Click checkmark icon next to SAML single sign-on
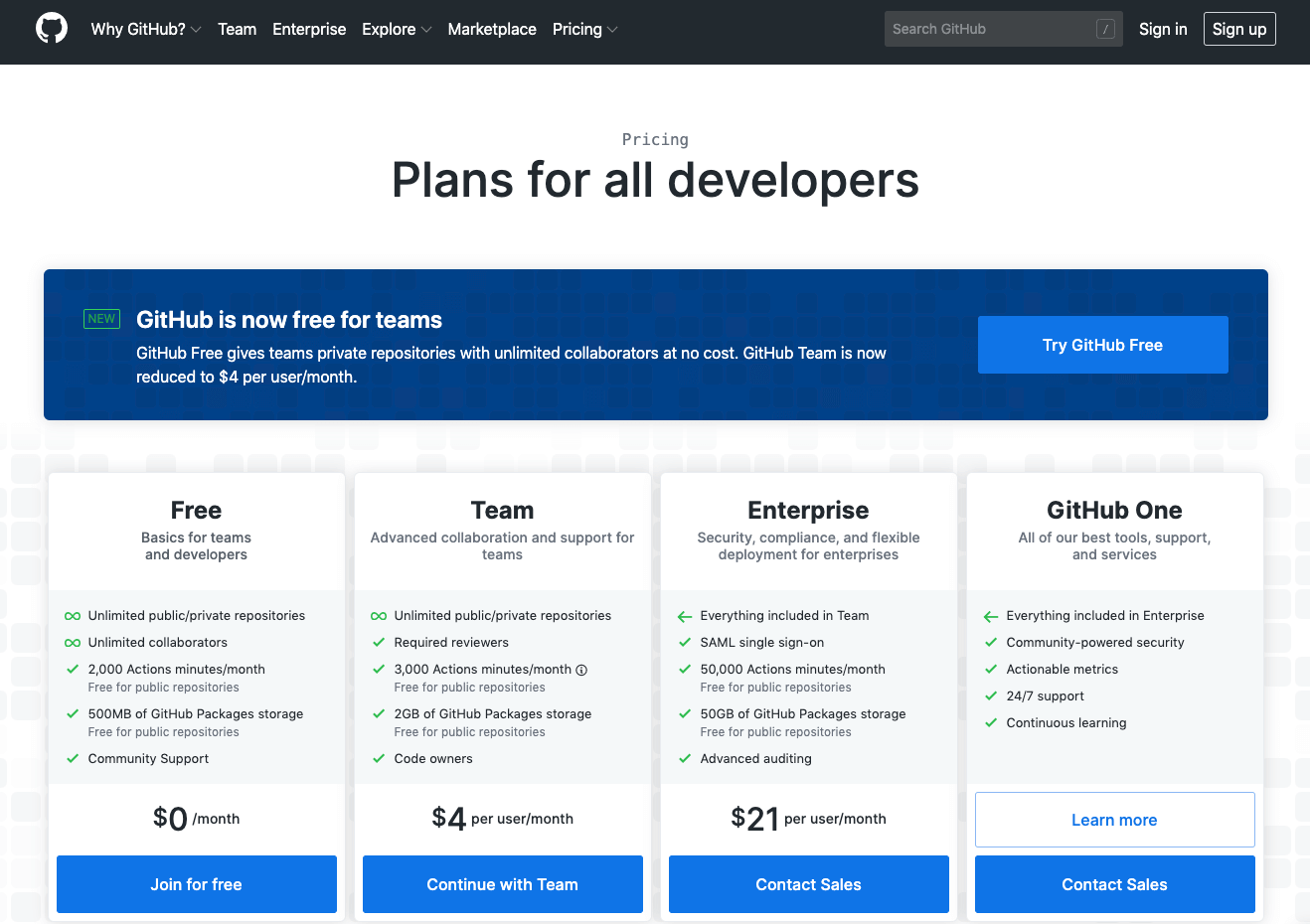 (x=685, y=643)
